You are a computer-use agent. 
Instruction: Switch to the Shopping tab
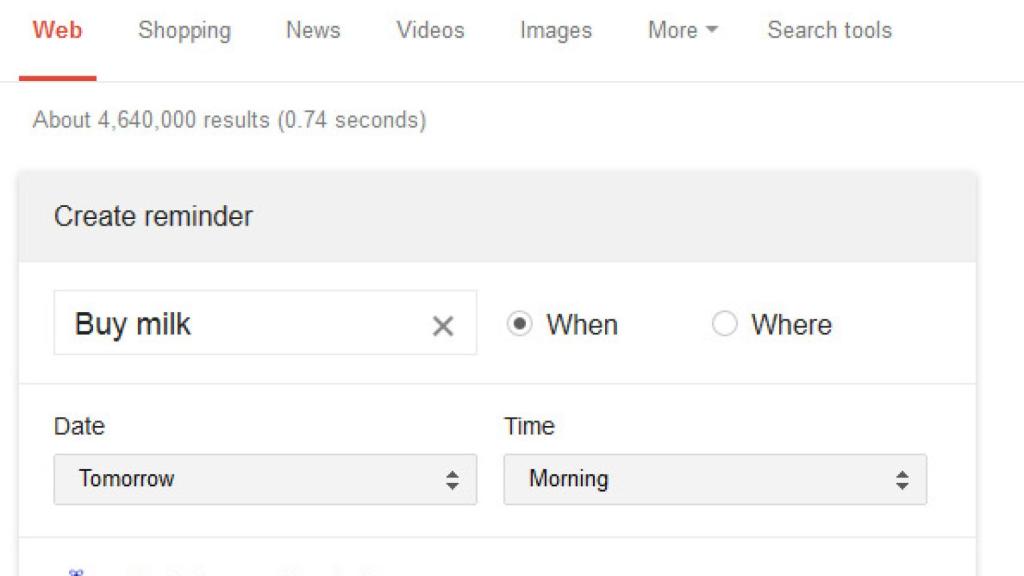(x=183, y=30)
